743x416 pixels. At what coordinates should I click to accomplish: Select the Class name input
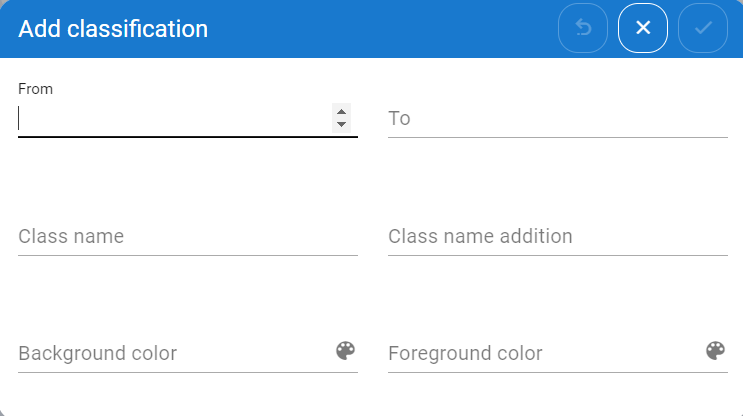pyautogui.click(x=187, y=237)
